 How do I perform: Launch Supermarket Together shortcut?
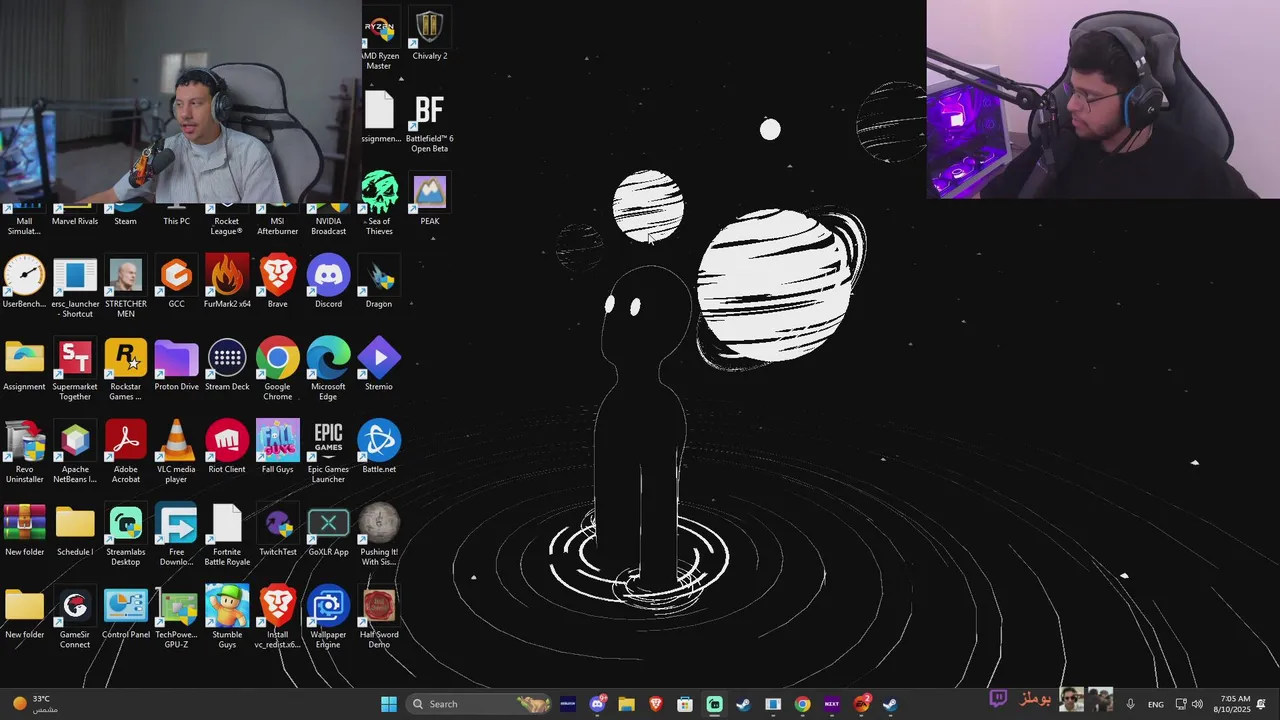pos(75,370)
